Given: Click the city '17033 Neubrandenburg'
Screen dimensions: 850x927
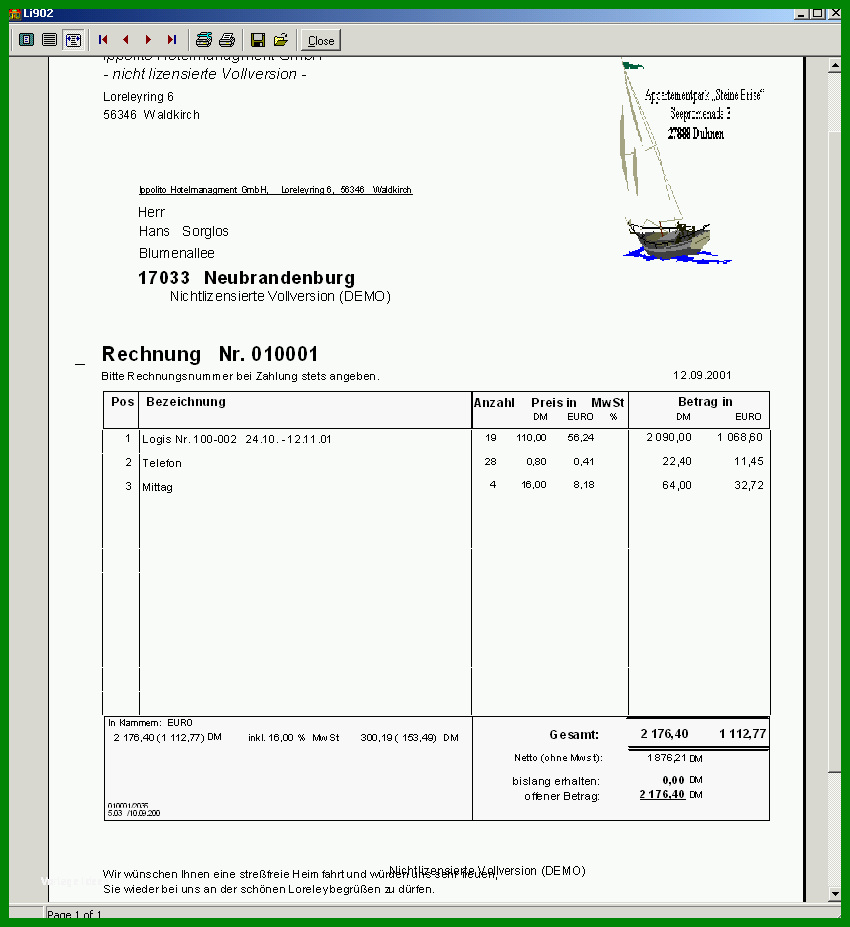Looking at the screenshot, I should pos(246,278).
